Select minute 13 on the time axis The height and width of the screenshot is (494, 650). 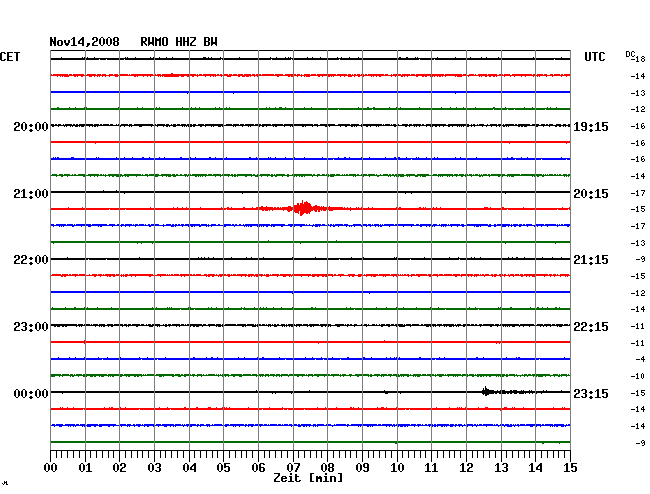(501, 467)
